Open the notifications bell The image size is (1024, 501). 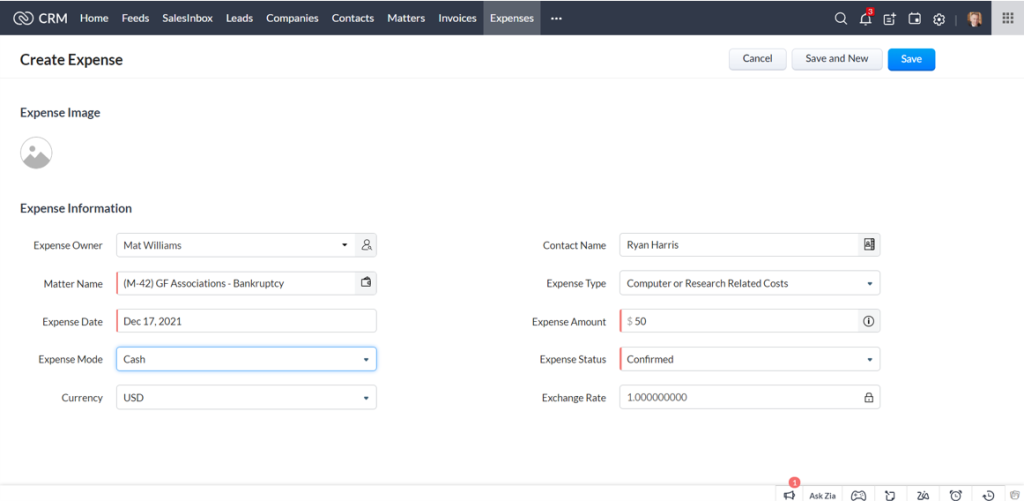[x=865, y=18]
